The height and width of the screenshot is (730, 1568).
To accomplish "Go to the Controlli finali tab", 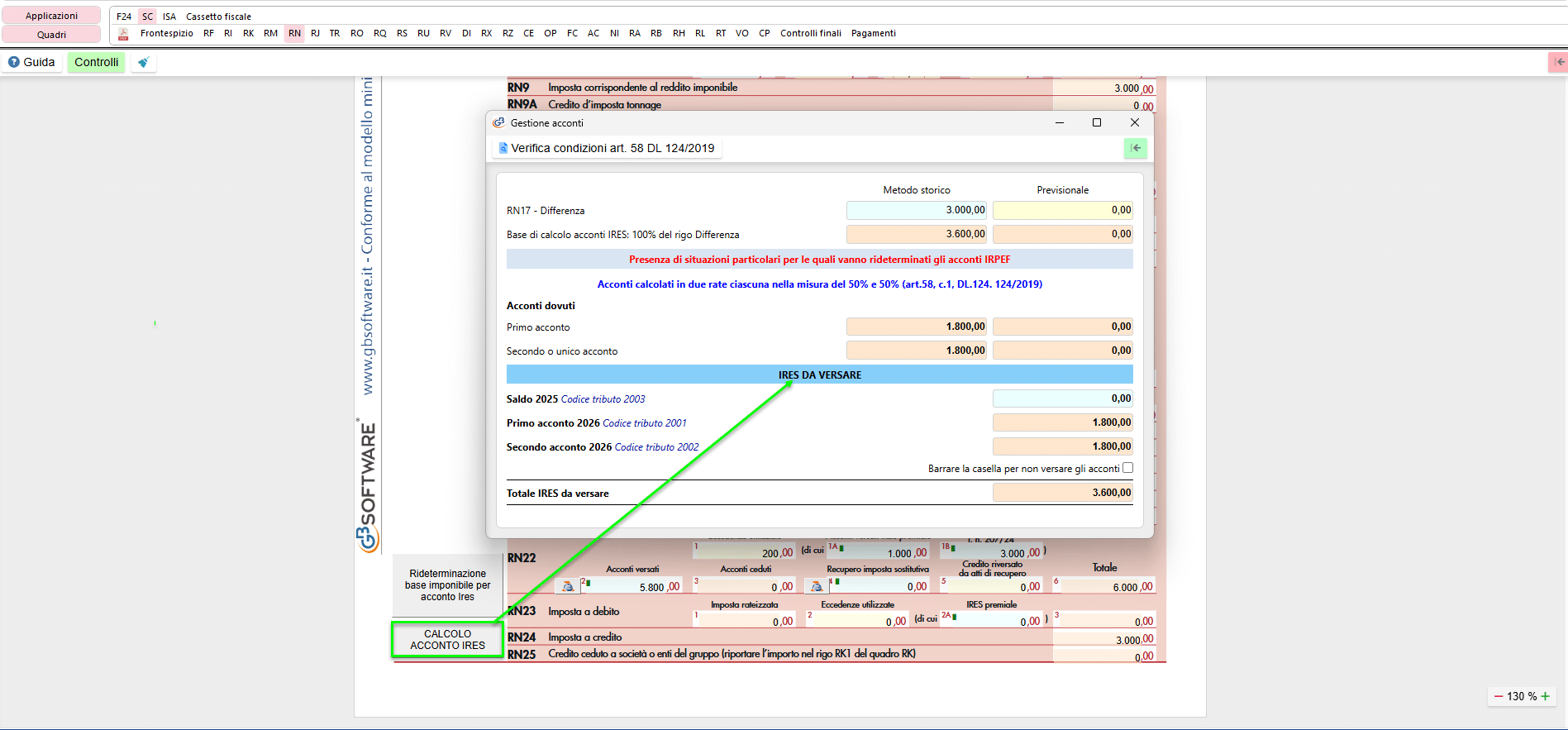I will pos(811,33).
